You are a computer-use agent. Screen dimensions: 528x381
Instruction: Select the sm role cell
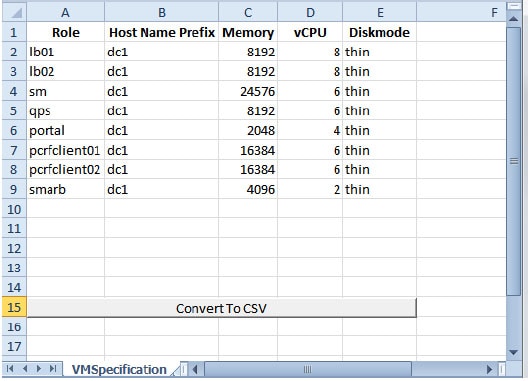[x=66, y=91]
